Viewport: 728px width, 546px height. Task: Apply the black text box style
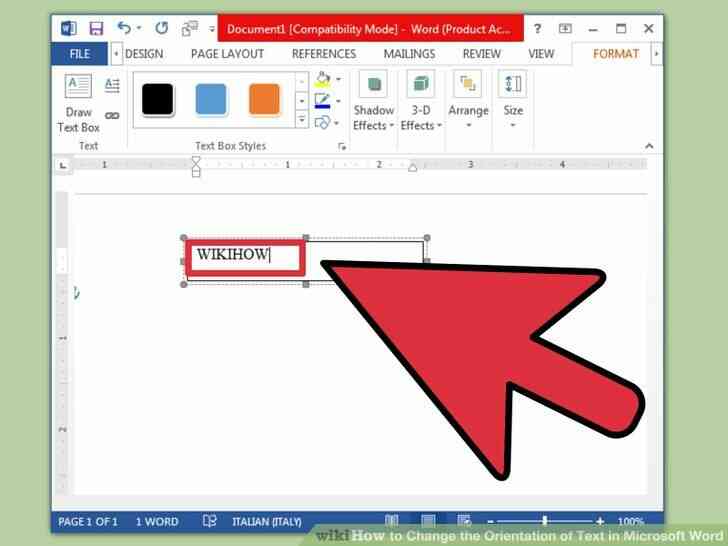[x=157, y=99]
